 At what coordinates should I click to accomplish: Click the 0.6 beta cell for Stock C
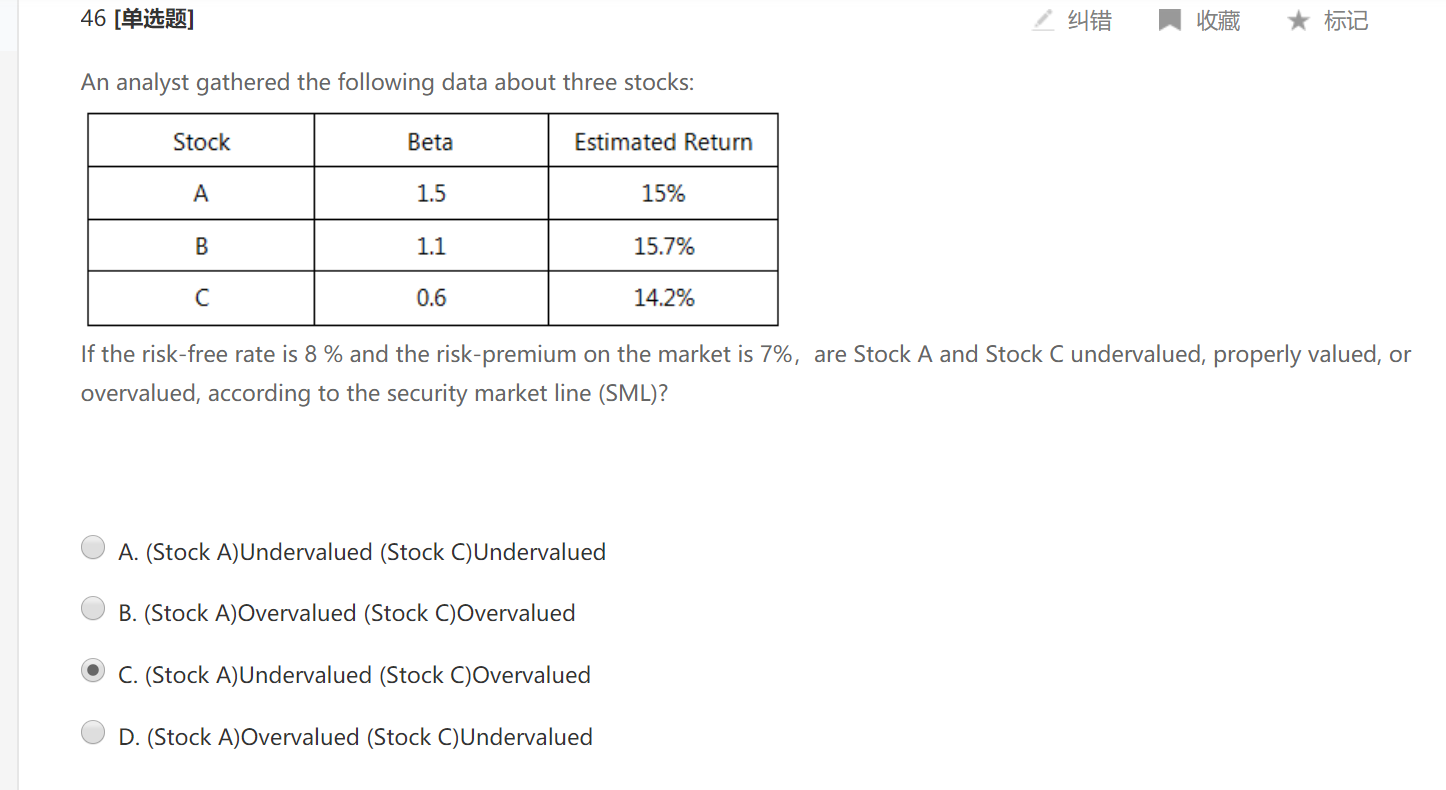click(x=430, y=298)
